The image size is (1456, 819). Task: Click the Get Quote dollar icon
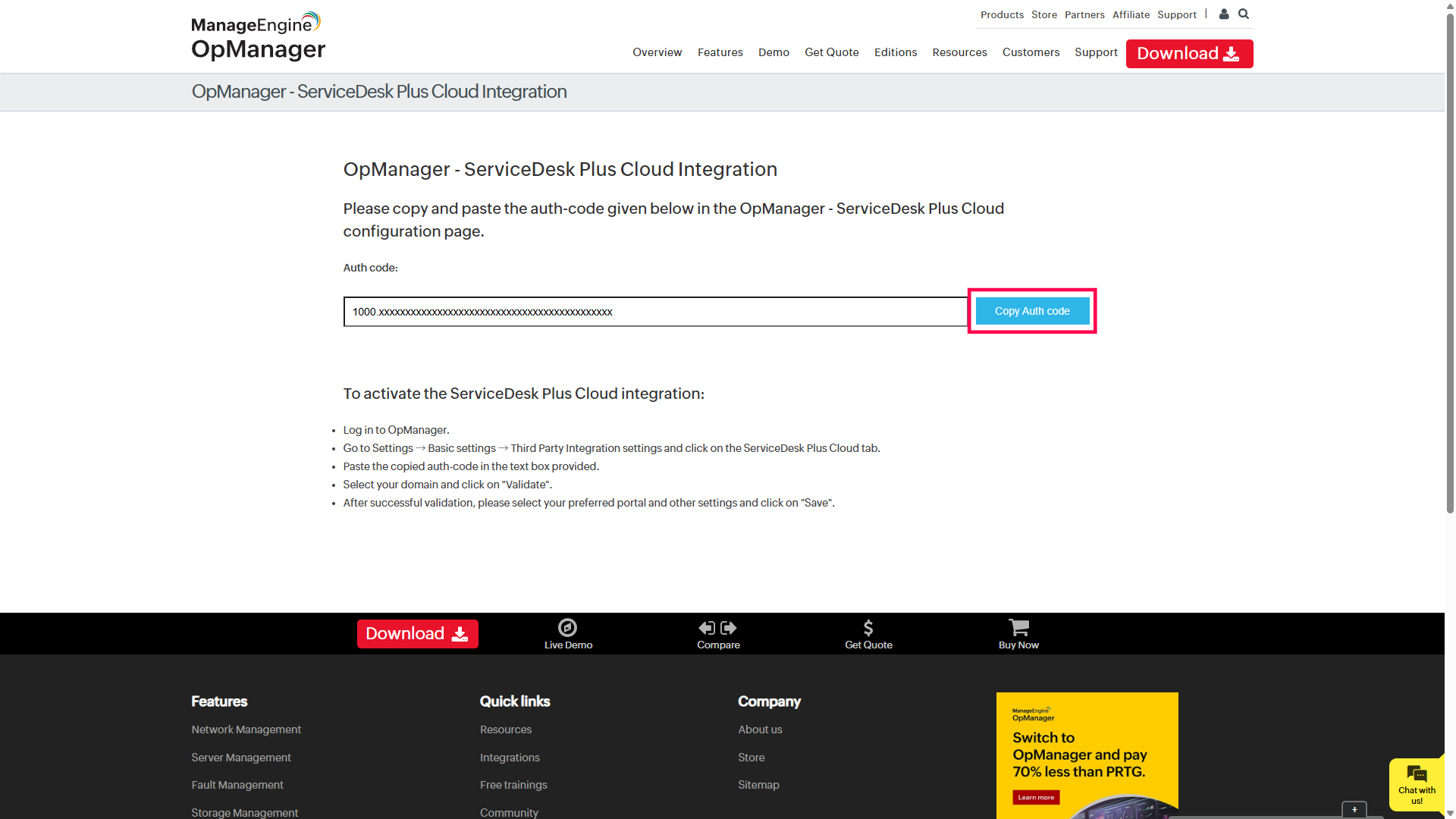tap(868, 628)
